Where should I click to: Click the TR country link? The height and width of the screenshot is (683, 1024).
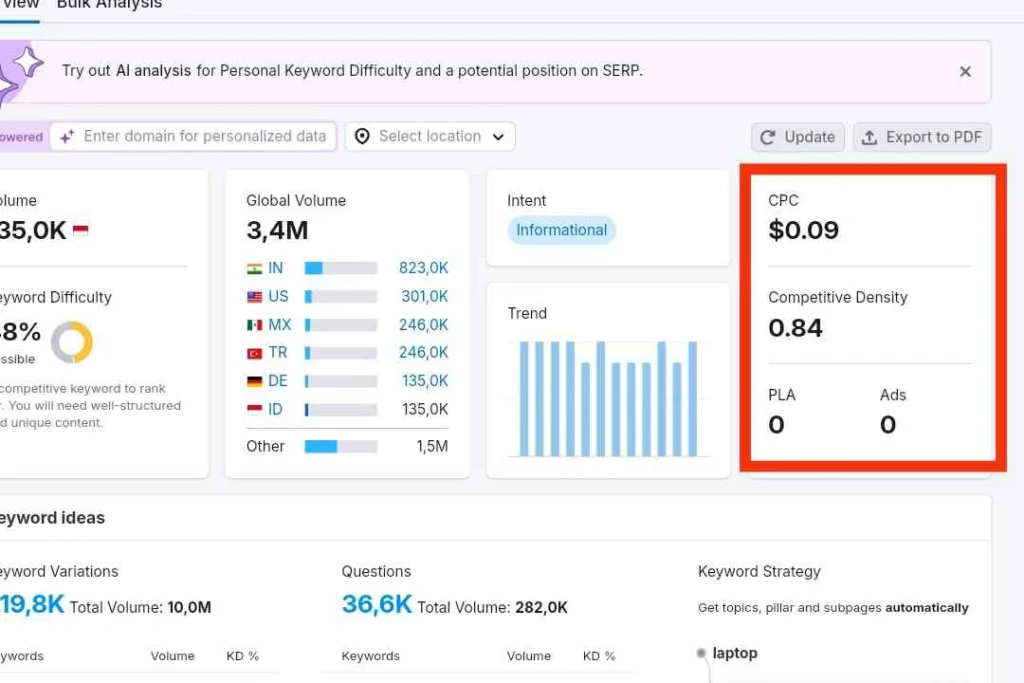278,353
